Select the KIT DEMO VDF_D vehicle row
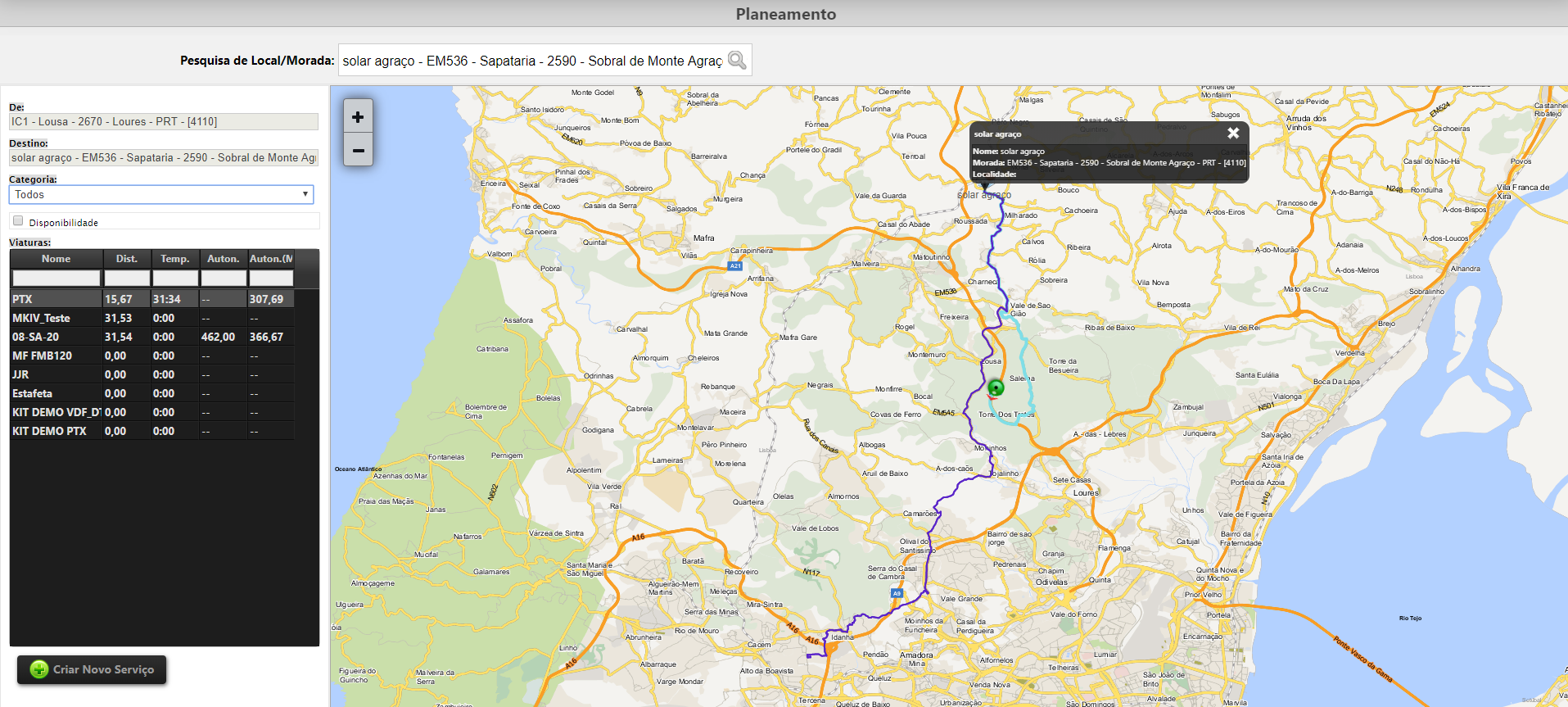This screenshot has height=707, width=1568. [x=152, y=412]
